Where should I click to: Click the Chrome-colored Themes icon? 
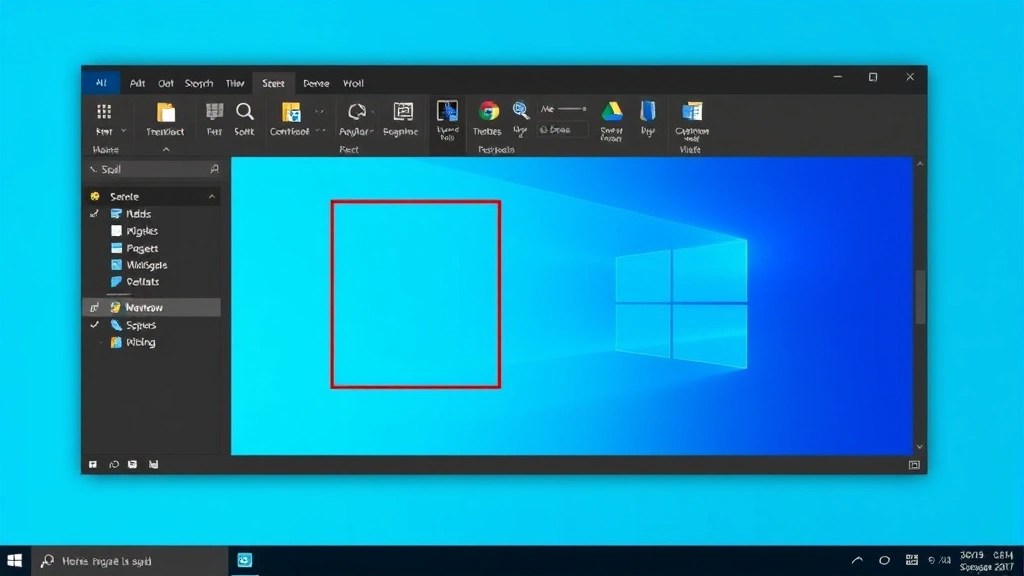point(488,111)
